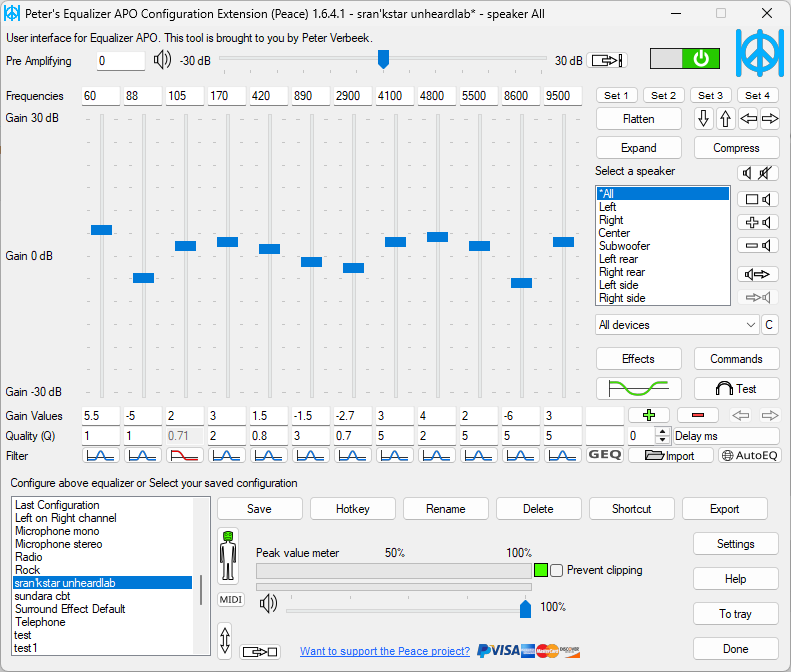Click the vertical double-arrow icon button
The height and width of the screenshot is (672, 791).
[x=225, y=641]
